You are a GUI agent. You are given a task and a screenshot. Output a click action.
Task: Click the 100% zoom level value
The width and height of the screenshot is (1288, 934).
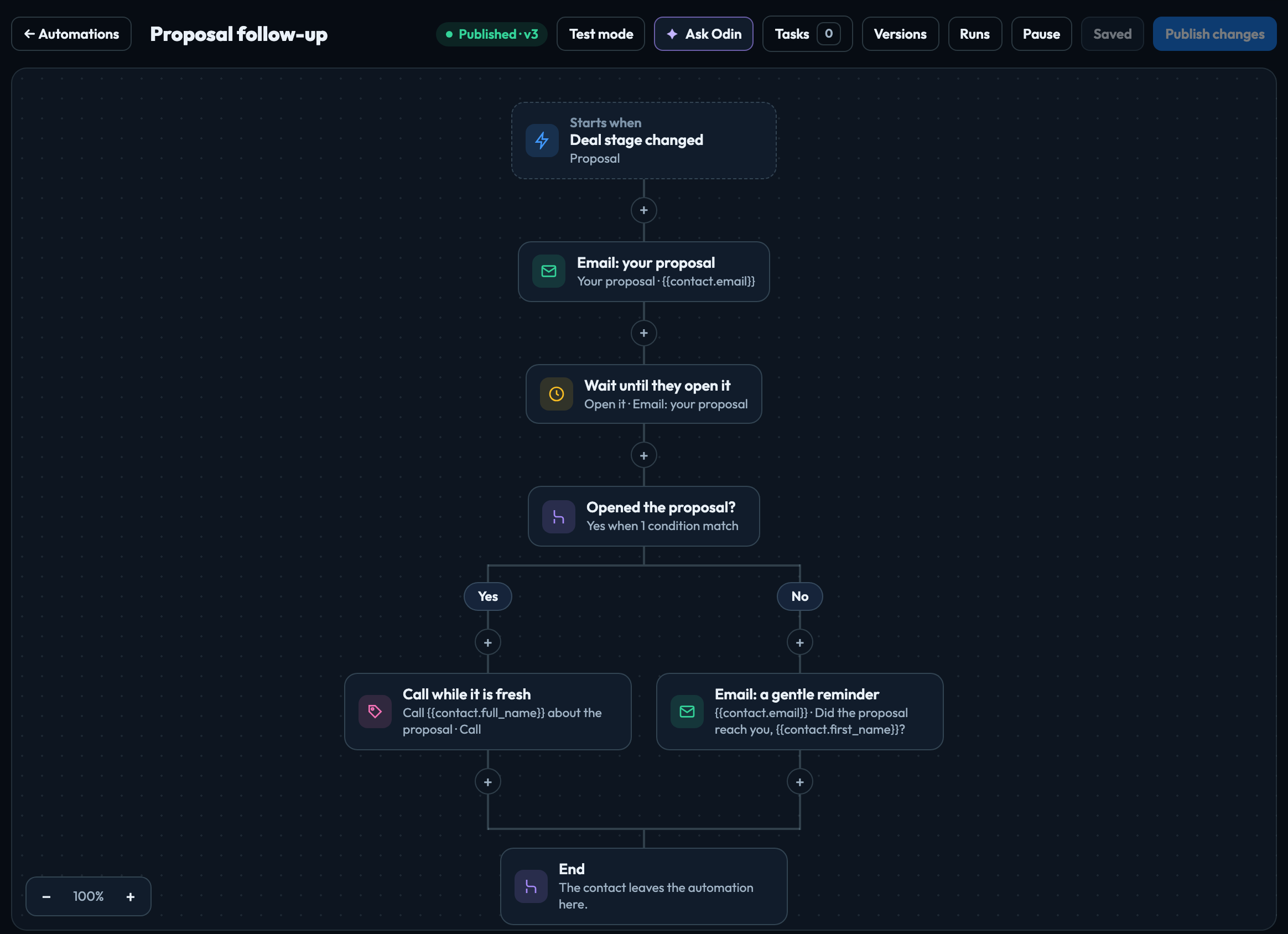pyautogui.click(x=88, y=896)
